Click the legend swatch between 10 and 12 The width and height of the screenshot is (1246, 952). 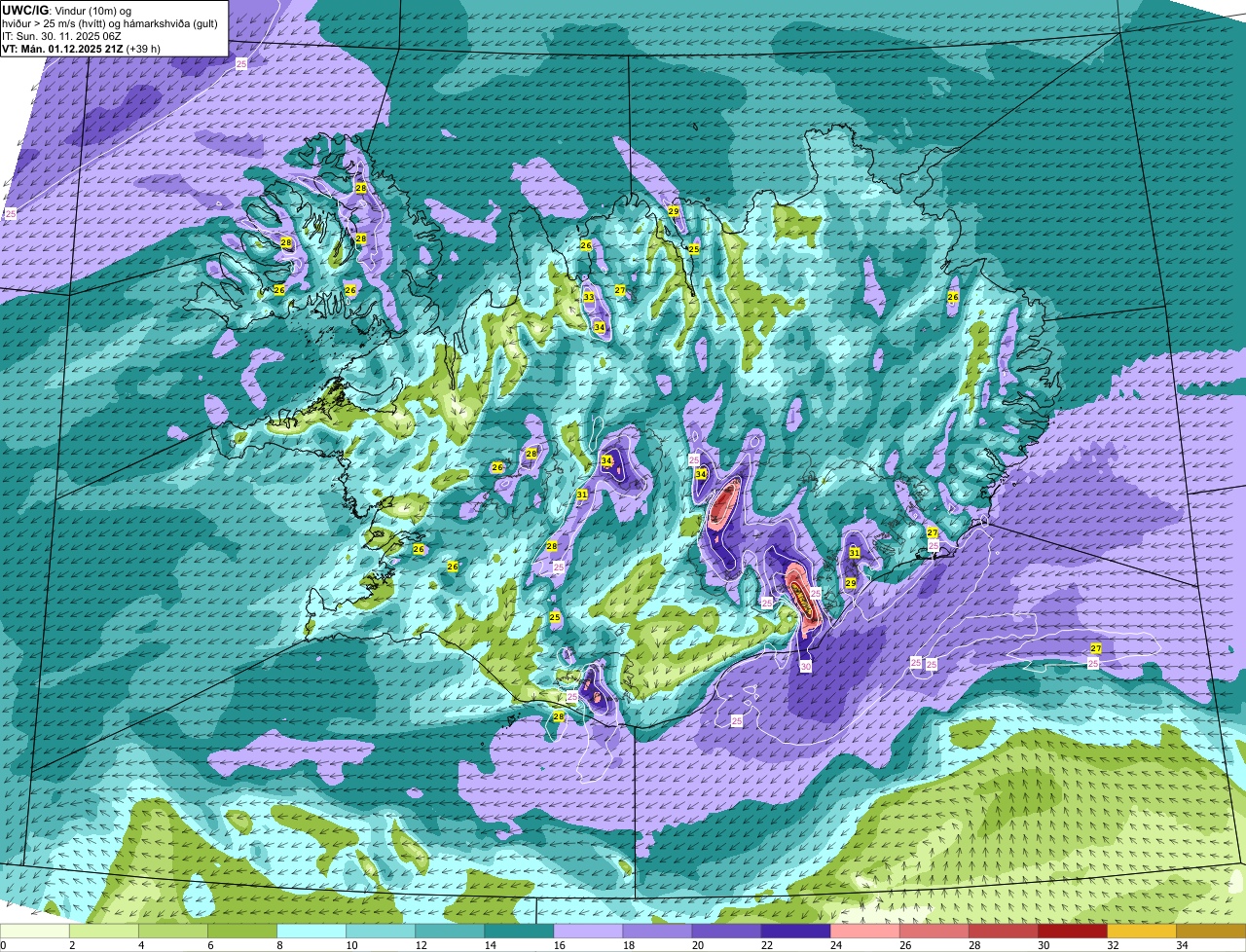(381, 931)
